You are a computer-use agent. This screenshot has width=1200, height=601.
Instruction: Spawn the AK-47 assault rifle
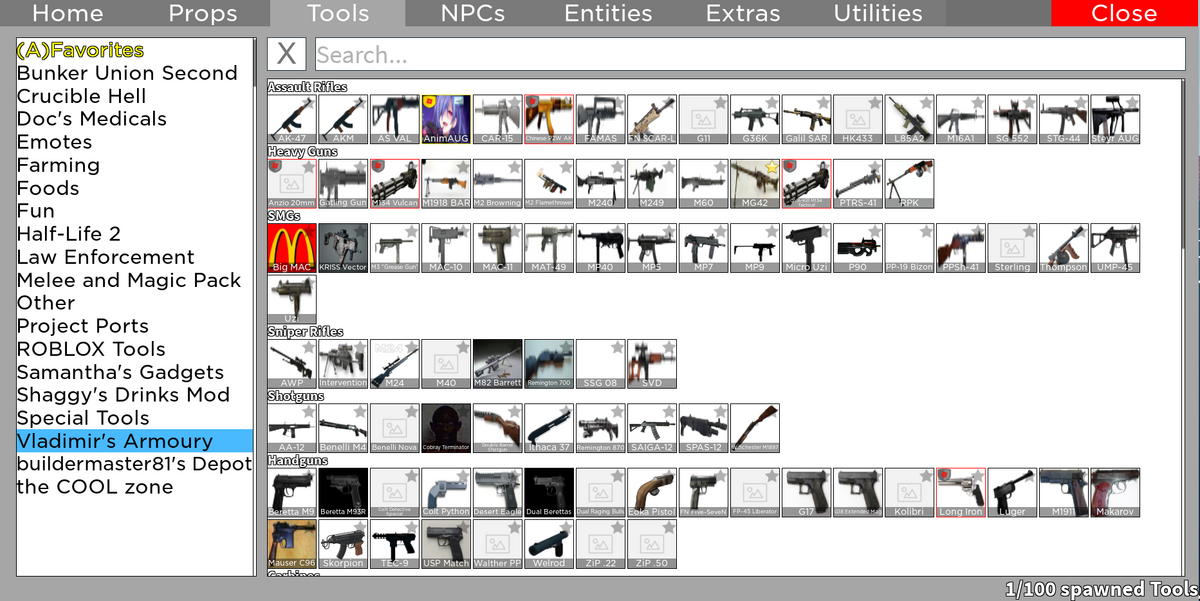tap(291, 118)
